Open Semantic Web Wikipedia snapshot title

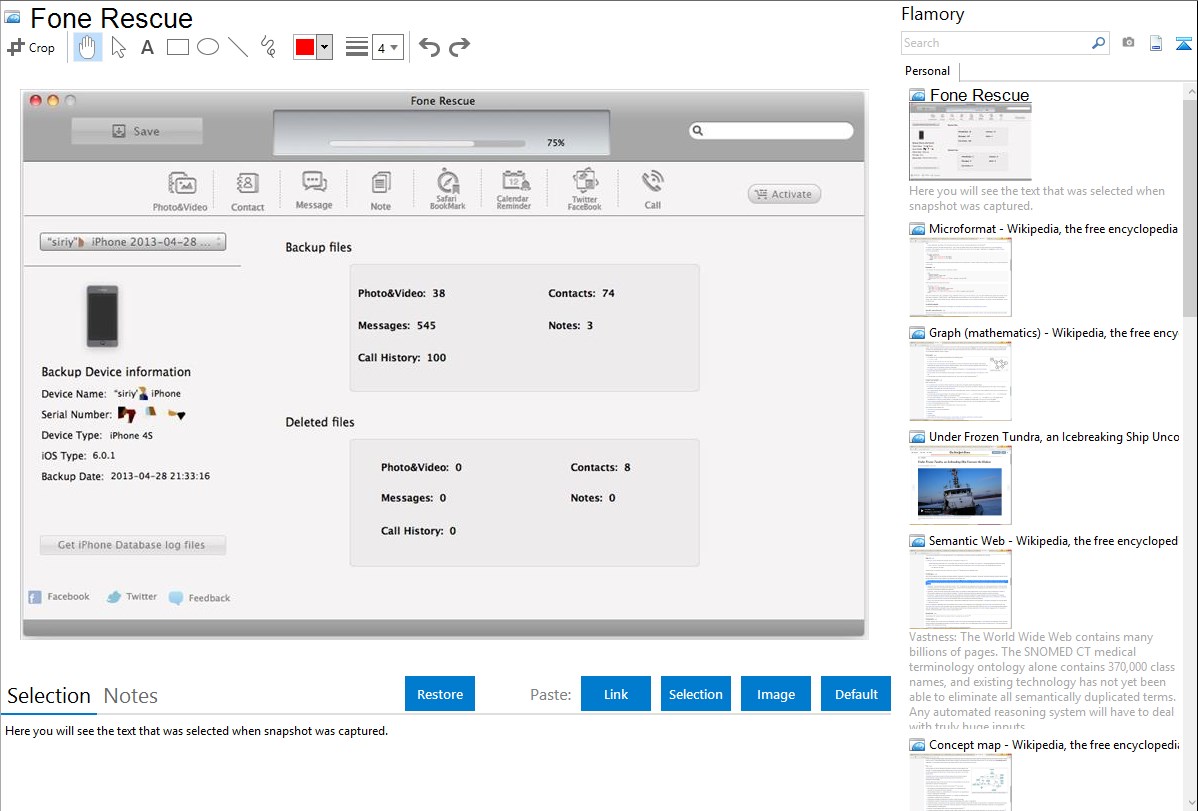1053,540
